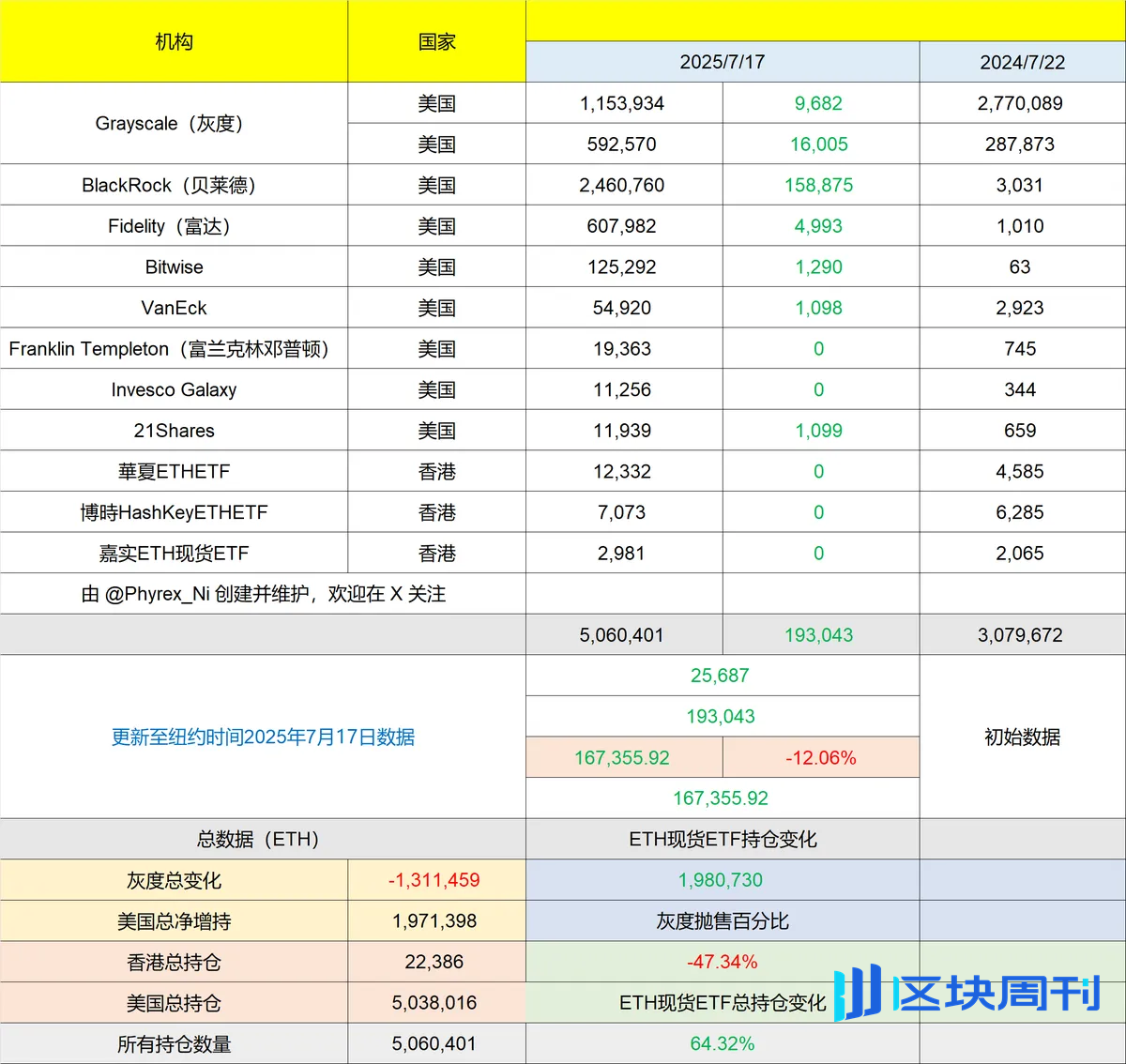Select the 香港总持仓 value 22,386
Image resolution: width=1126 pixels, height=1064 pixels.
point(434,962)
